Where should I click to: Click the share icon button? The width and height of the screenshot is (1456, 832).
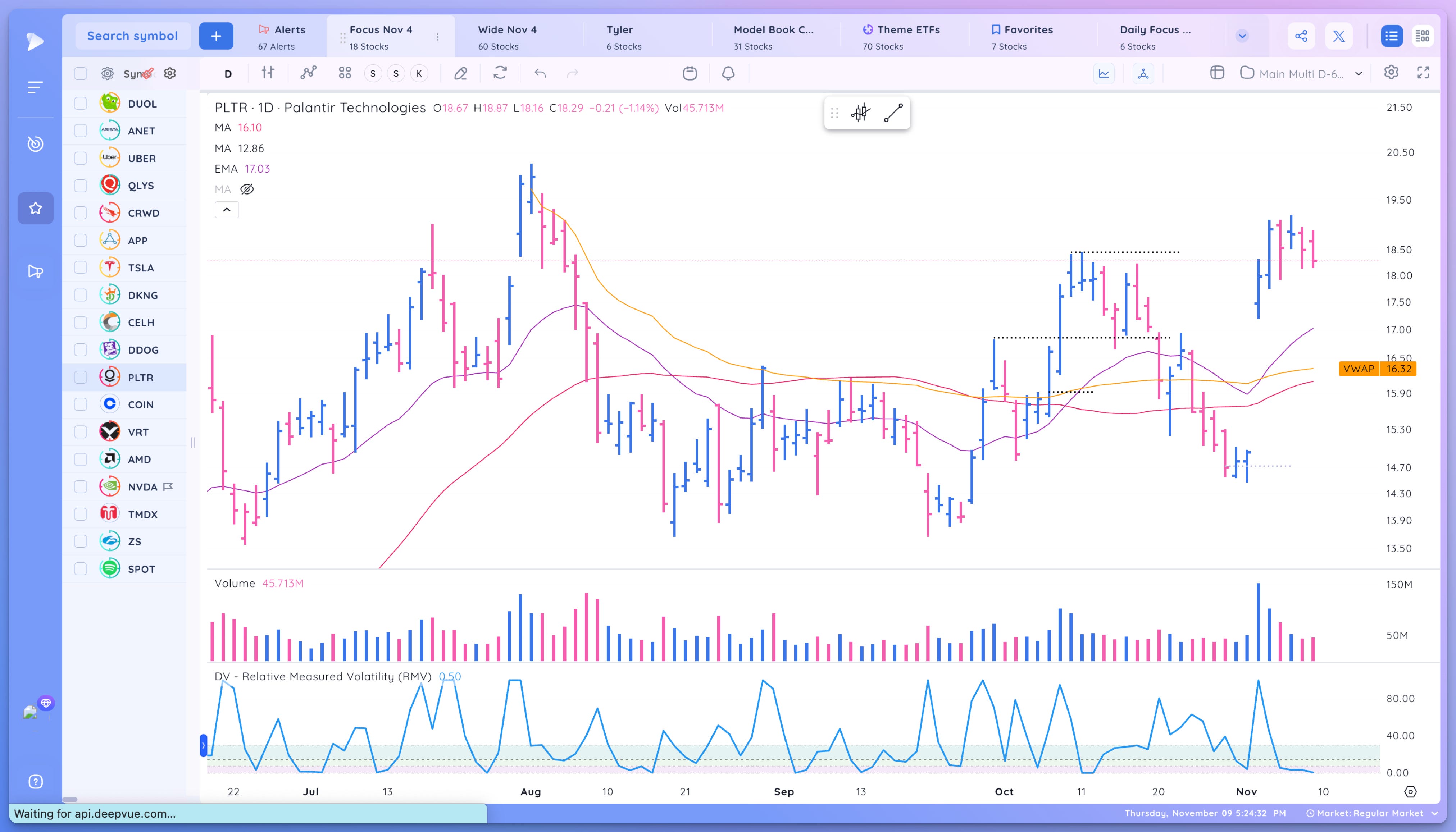[1301, 36]
